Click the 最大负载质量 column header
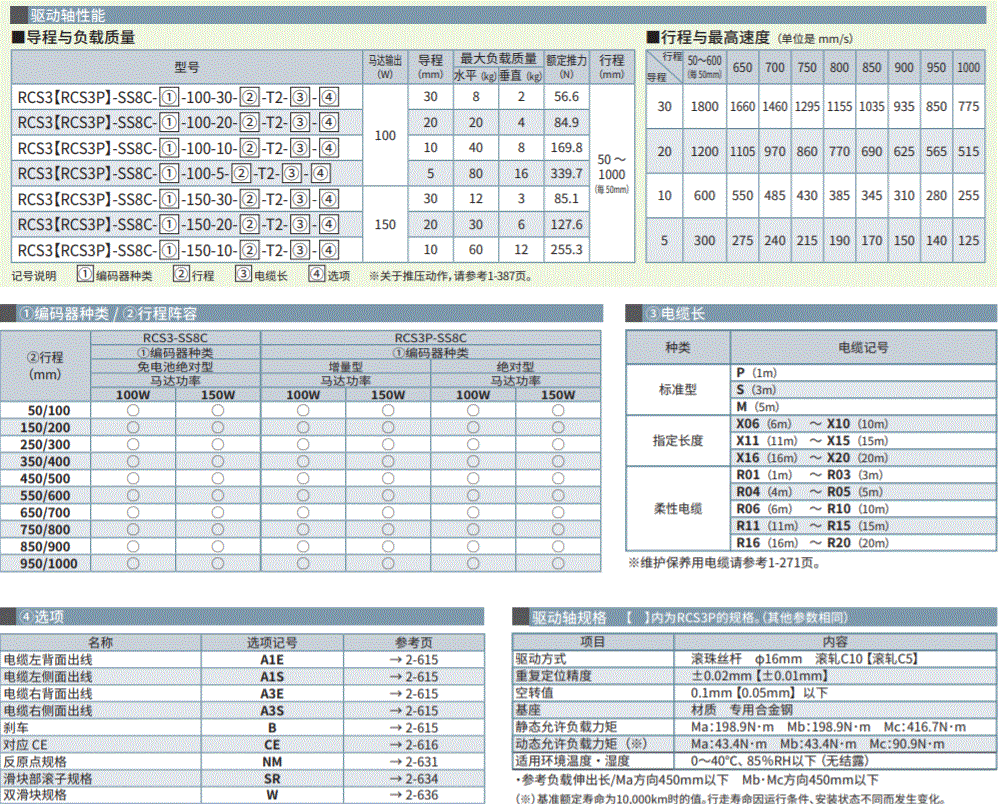 pyautogui.click(x=498, y=59)
